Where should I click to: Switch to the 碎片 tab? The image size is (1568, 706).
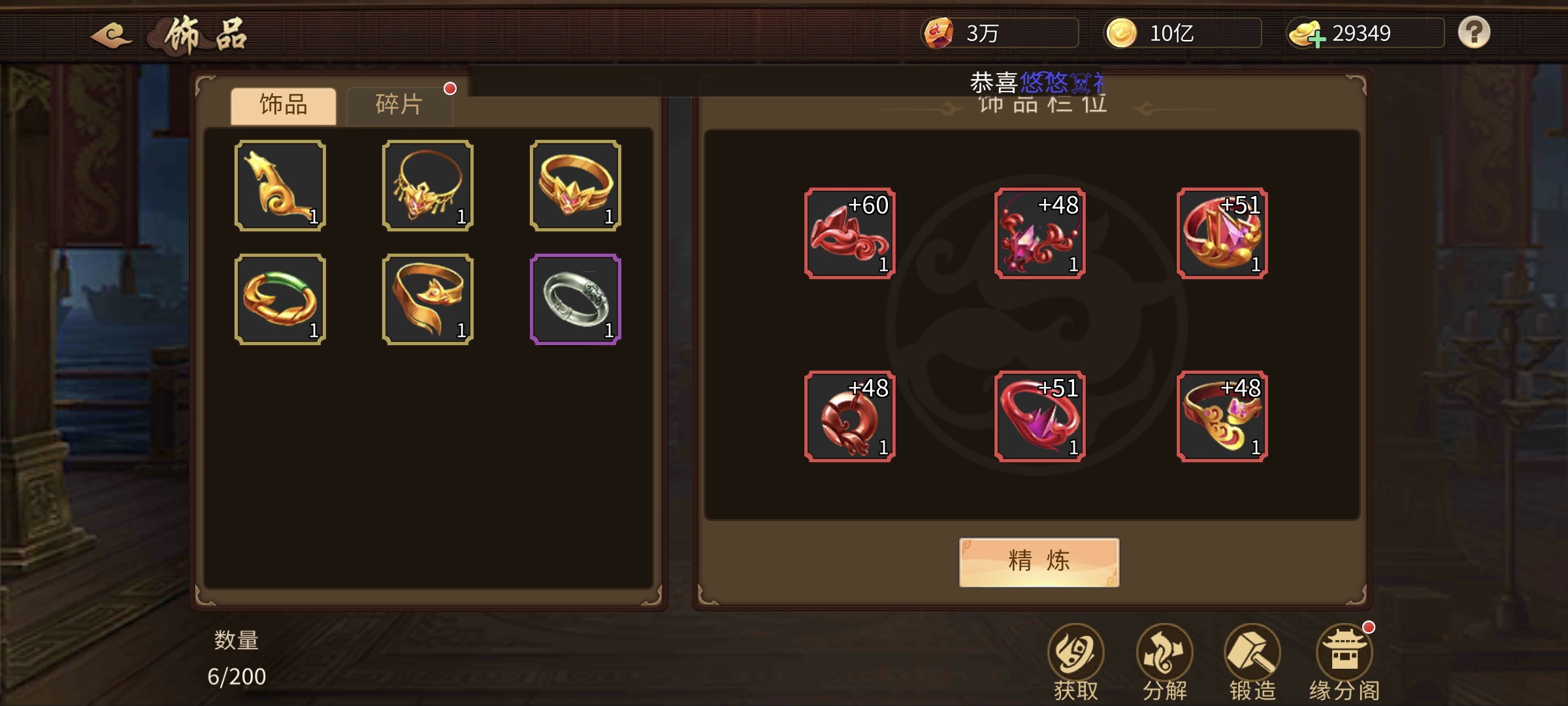coord(399,105)
